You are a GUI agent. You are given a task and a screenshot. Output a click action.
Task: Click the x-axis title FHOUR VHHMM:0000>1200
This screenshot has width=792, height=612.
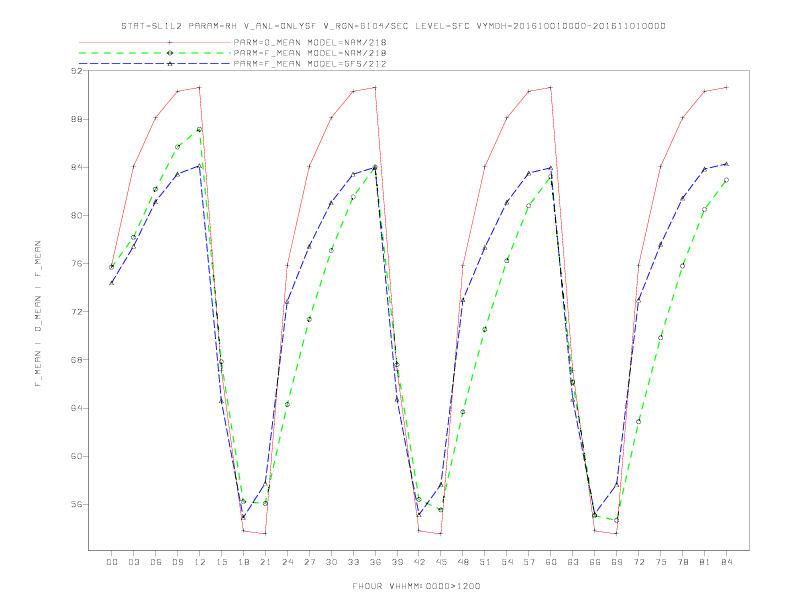point(416,586)
